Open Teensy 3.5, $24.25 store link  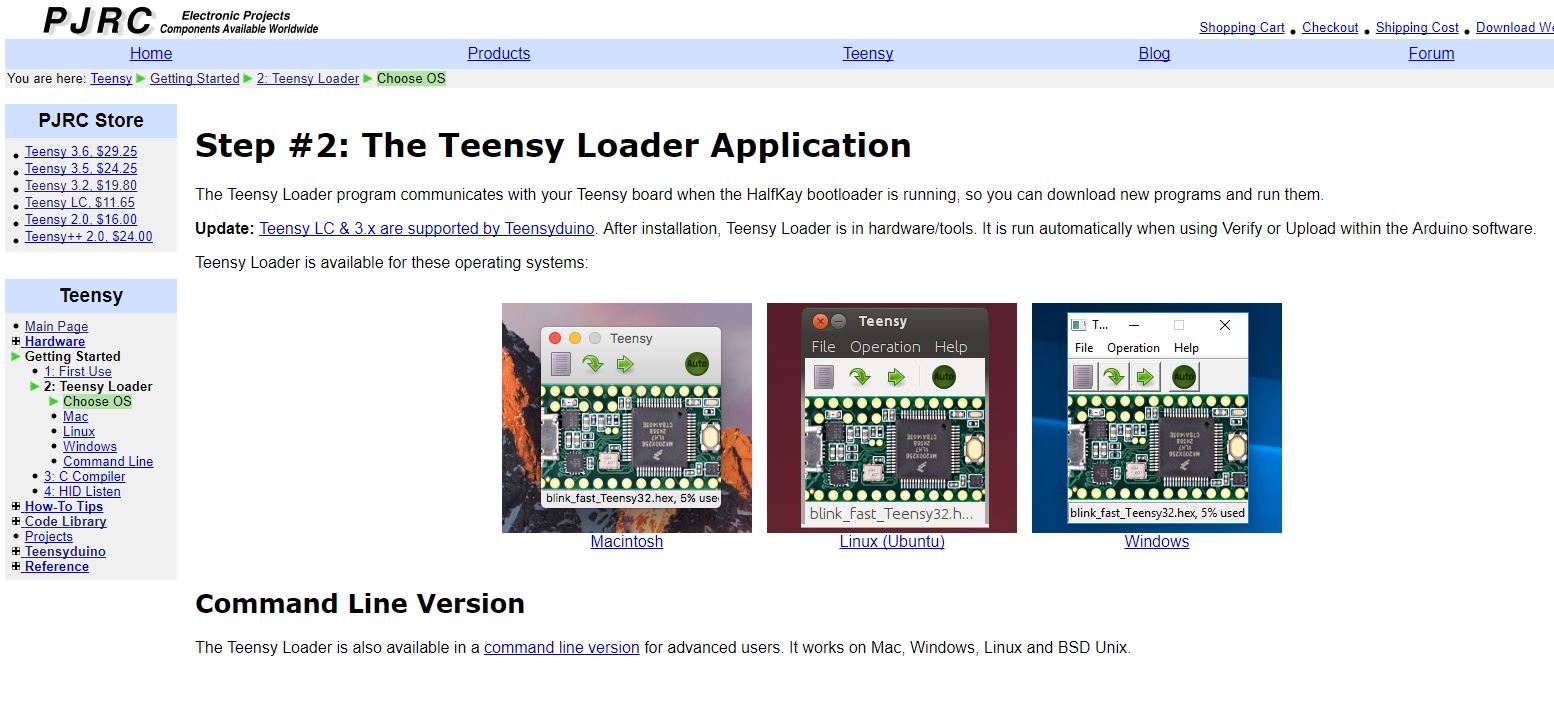[x=81, y=169]
